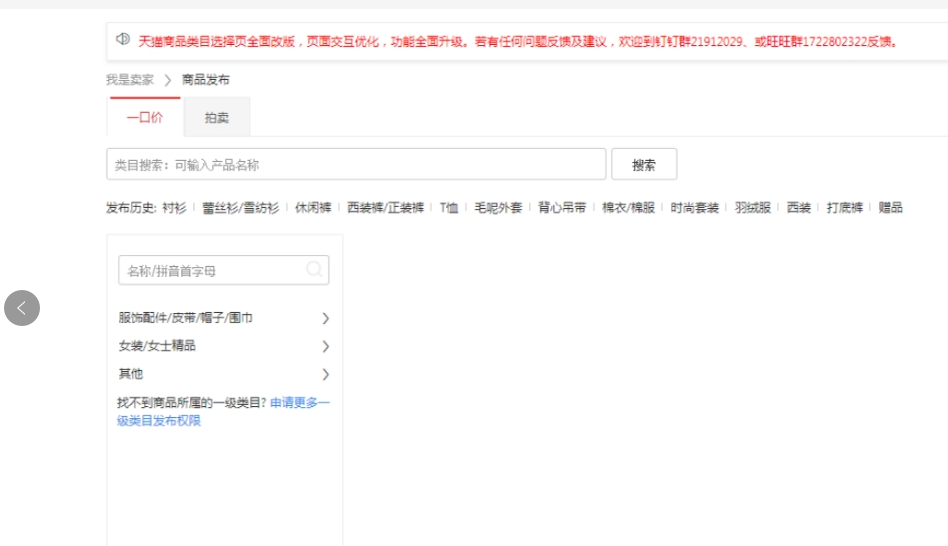Viewport: 948px width, 546px height.
Task: Select history item 衬衫
Action: [x=174, y=208]
